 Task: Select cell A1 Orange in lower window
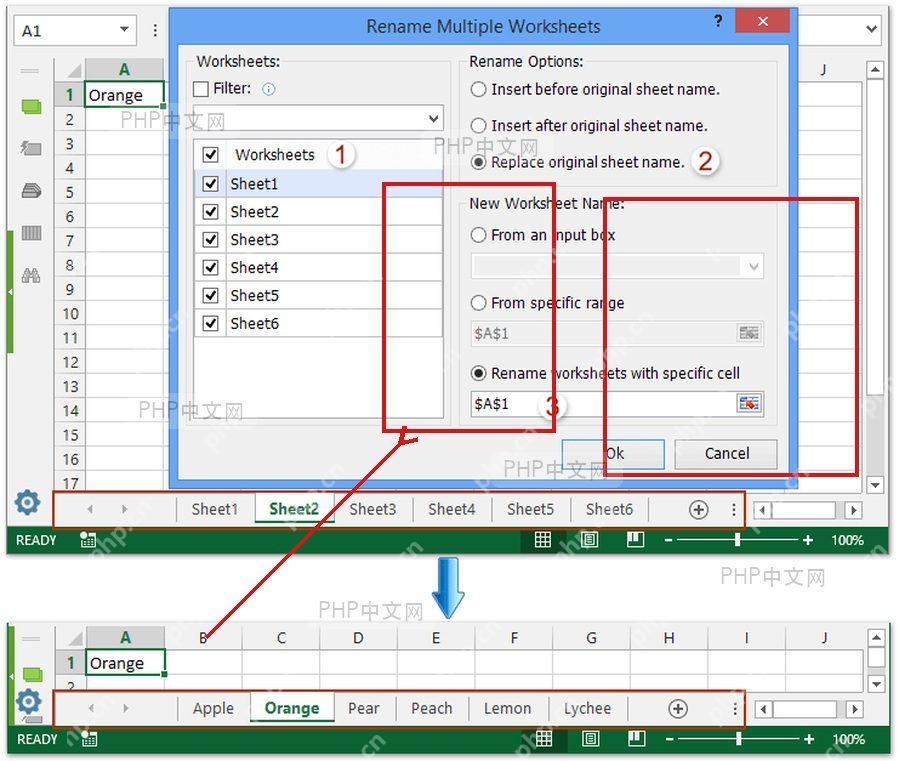click(125, 663)
